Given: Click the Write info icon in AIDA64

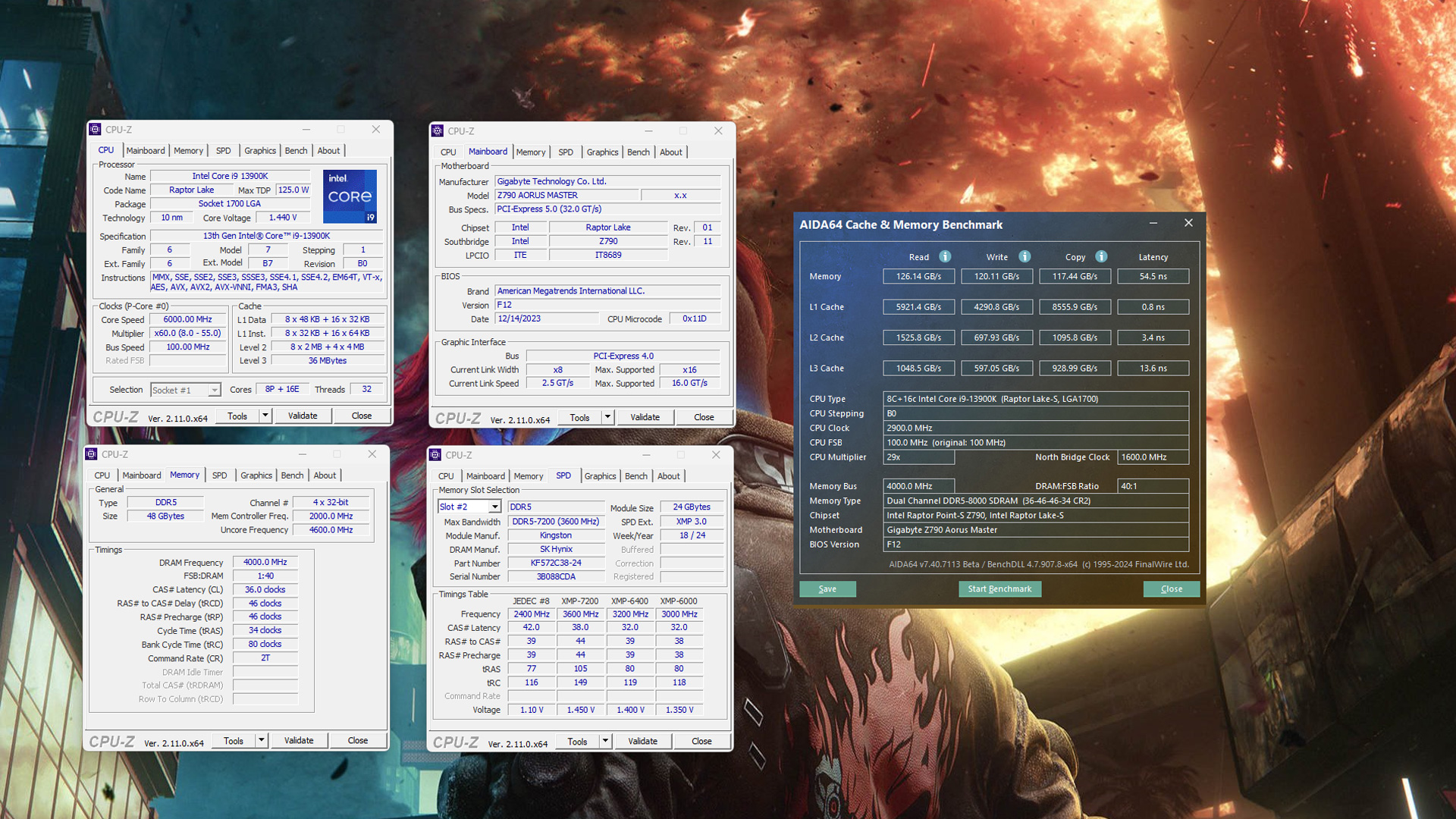Looking at the screenshot, I should pyautogui.click(x=1025, y=256).
